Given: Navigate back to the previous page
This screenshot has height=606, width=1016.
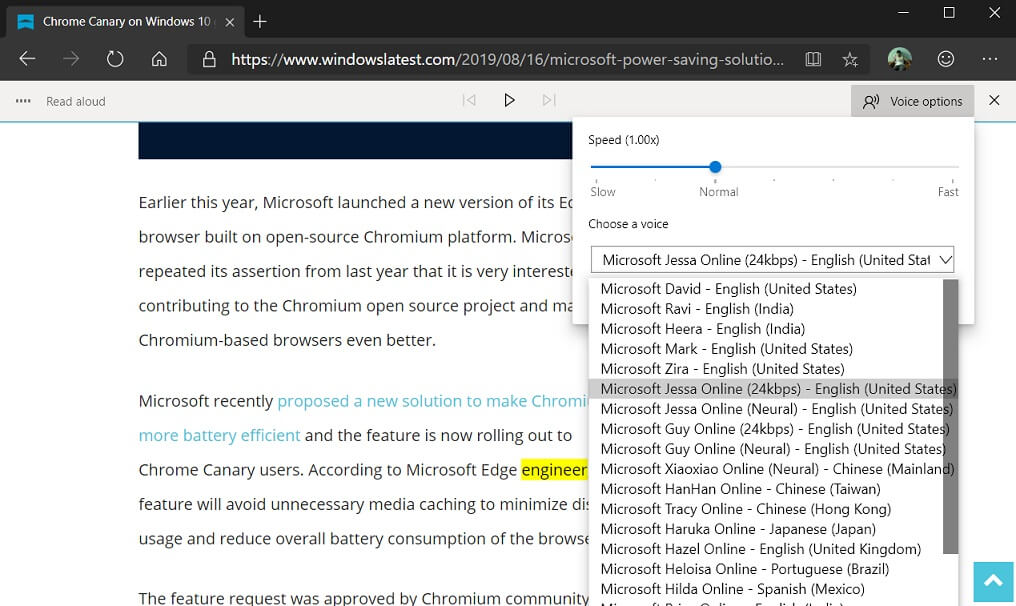Looking at the screenshot, I should [27, 59].
